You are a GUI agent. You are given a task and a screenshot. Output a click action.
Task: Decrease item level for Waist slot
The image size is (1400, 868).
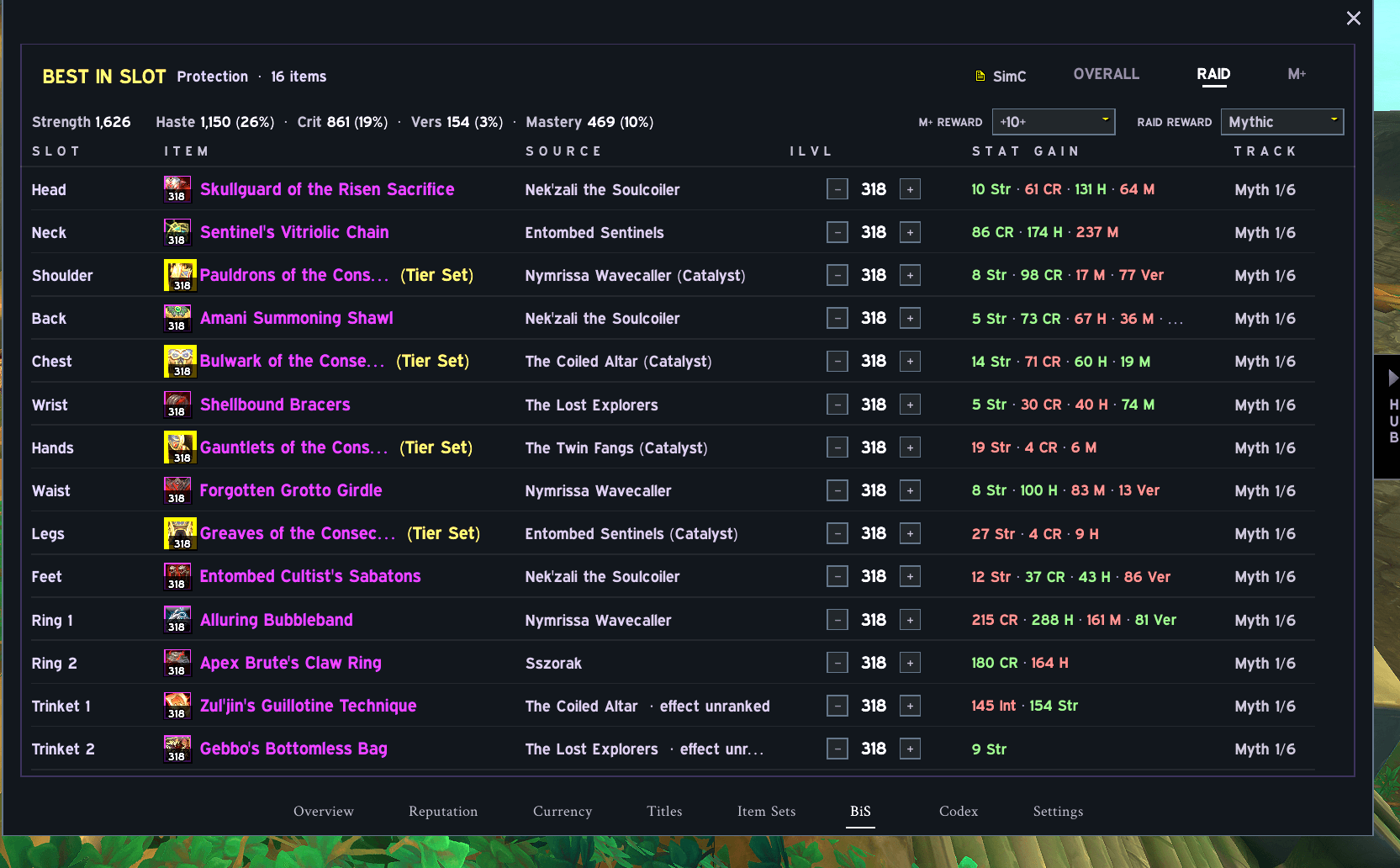837,490
